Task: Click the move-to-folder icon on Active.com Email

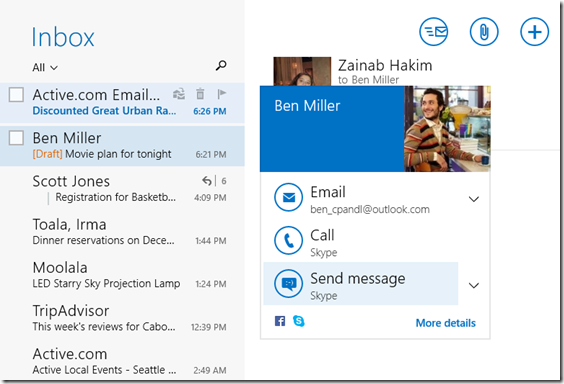Action: (179, 94)
